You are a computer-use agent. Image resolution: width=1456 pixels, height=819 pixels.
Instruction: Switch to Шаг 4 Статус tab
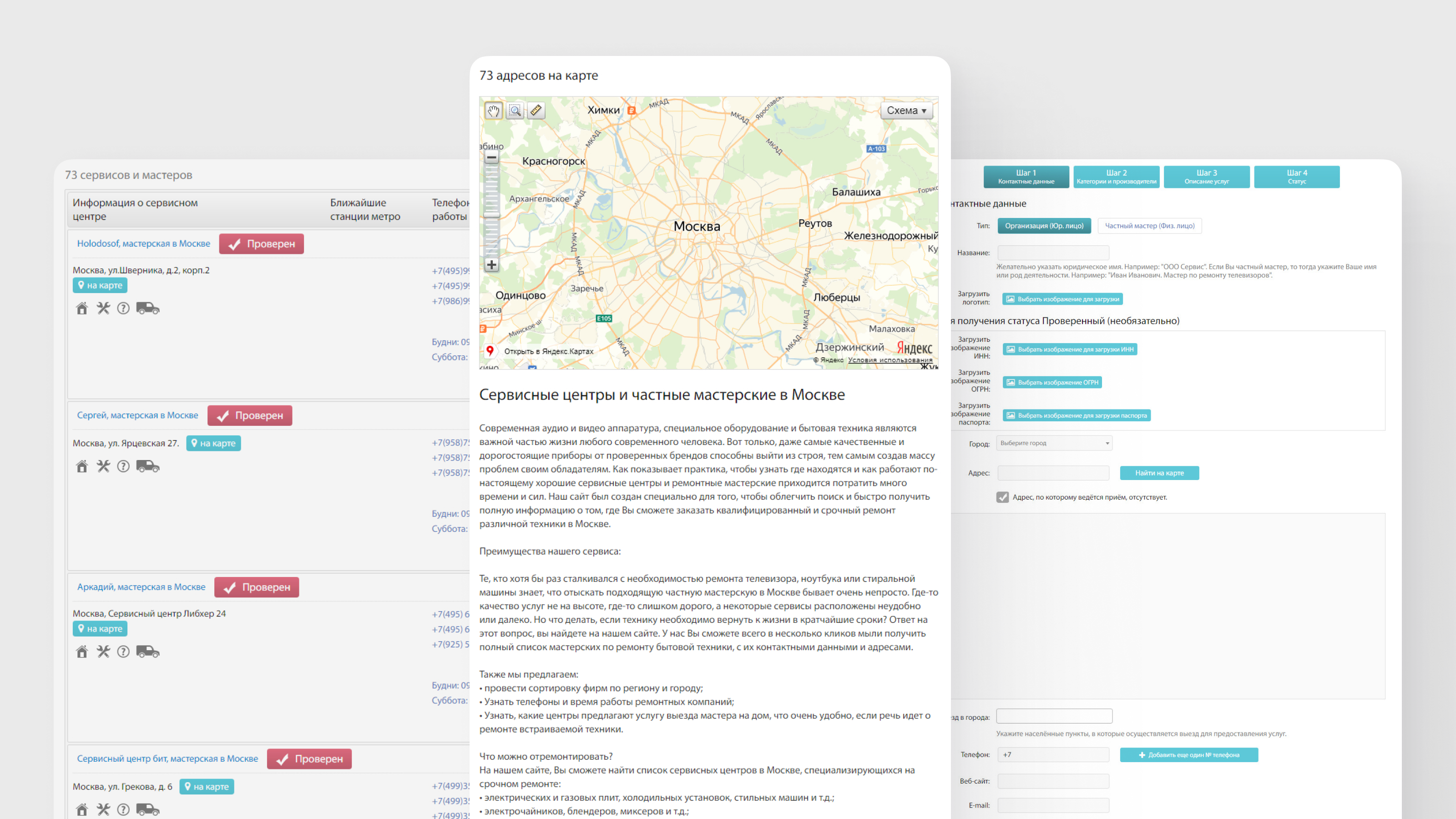[1297, 177]
